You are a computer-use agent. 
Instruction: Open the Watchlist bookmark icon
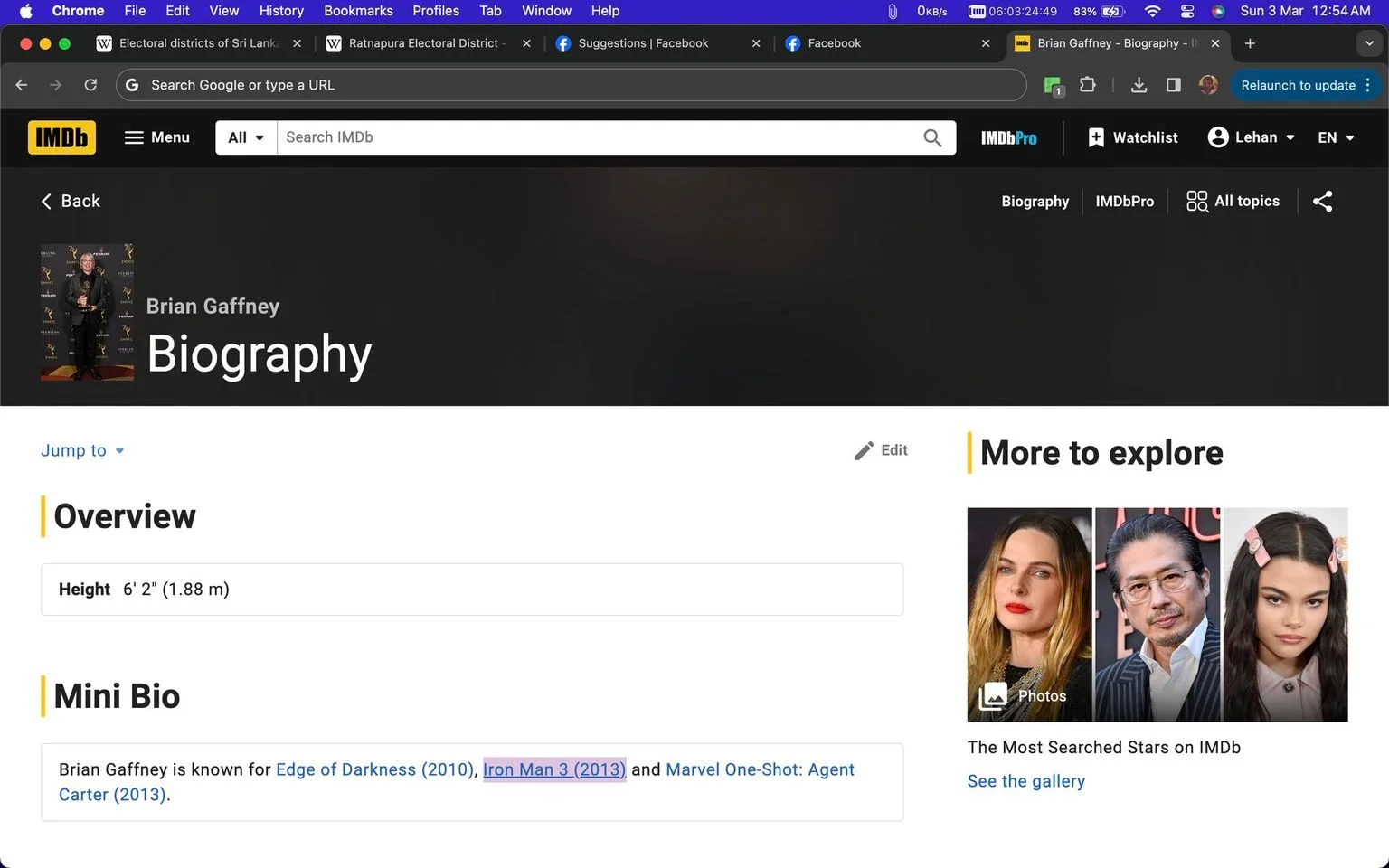click(1096, 137)
